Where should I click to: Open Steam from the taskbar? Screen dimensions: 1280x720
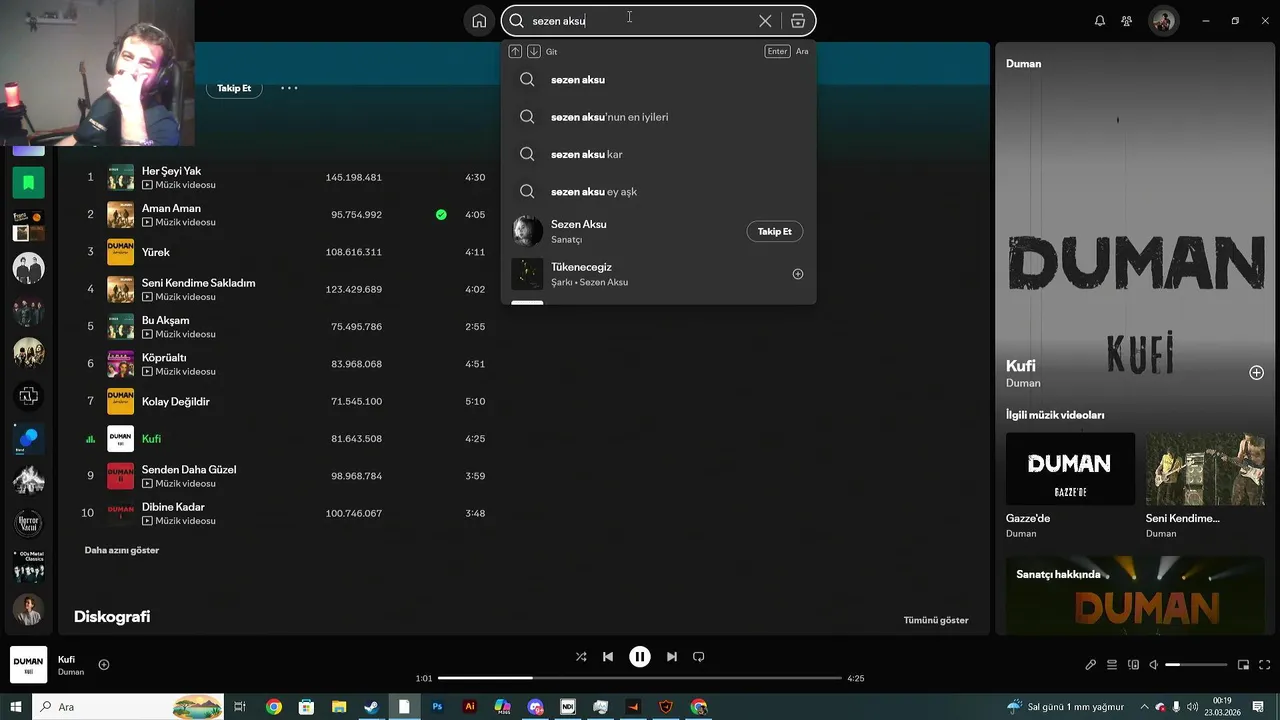click(370, 707)
